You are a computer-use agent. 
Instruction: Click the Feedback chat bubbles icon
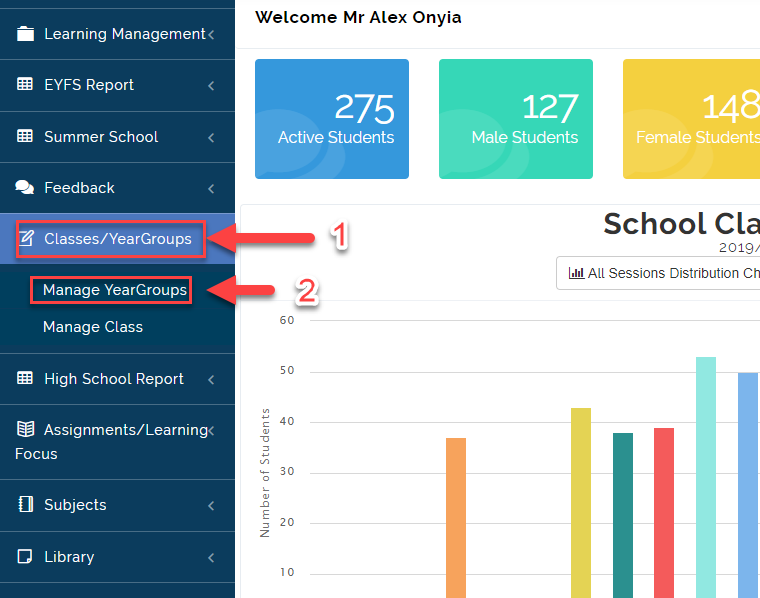tap(25, 188)
